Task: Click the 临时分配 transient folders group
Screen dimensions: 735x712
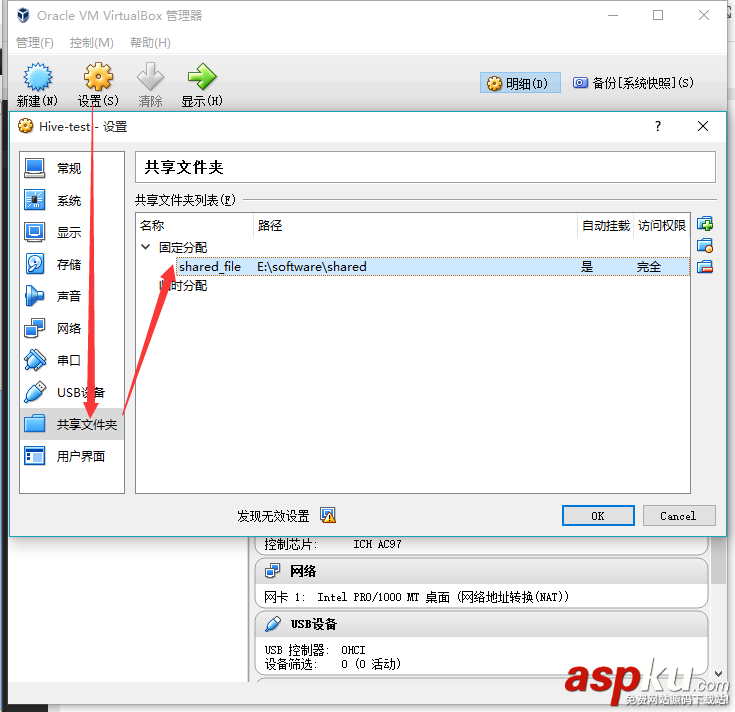Action: [183, 285]
